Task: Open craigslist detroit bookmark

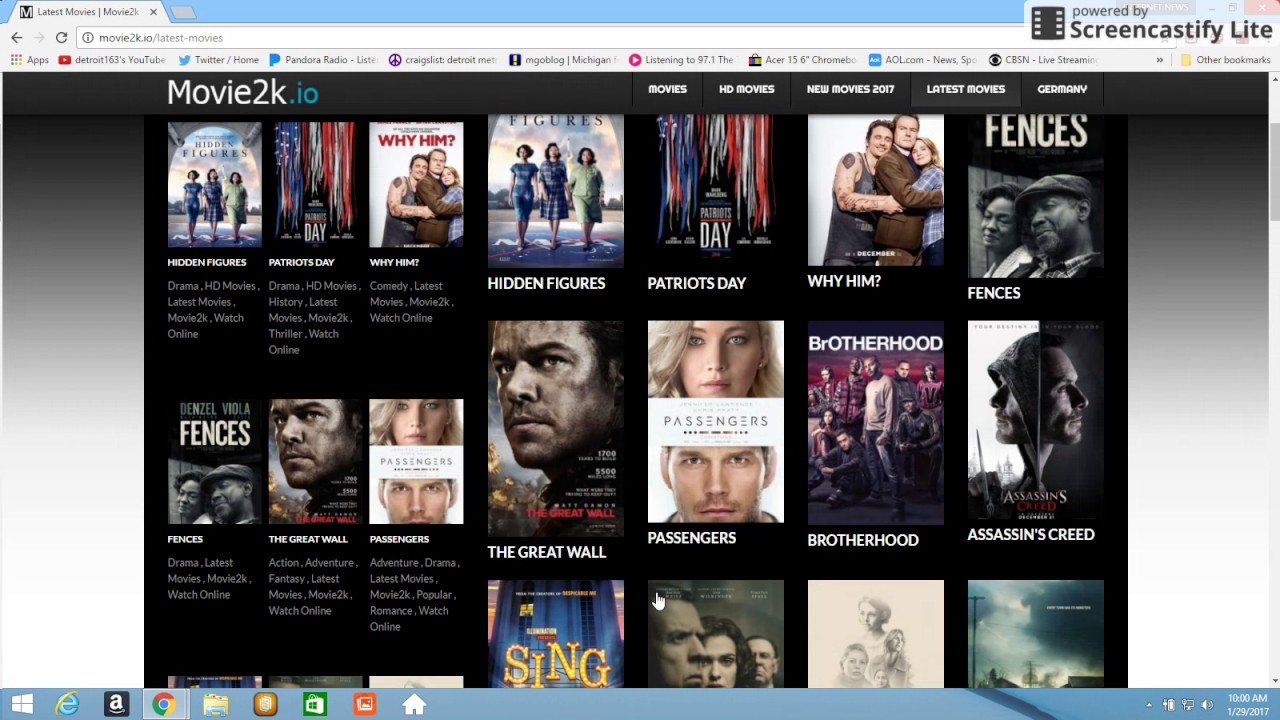Action: [x=442, y=60]
